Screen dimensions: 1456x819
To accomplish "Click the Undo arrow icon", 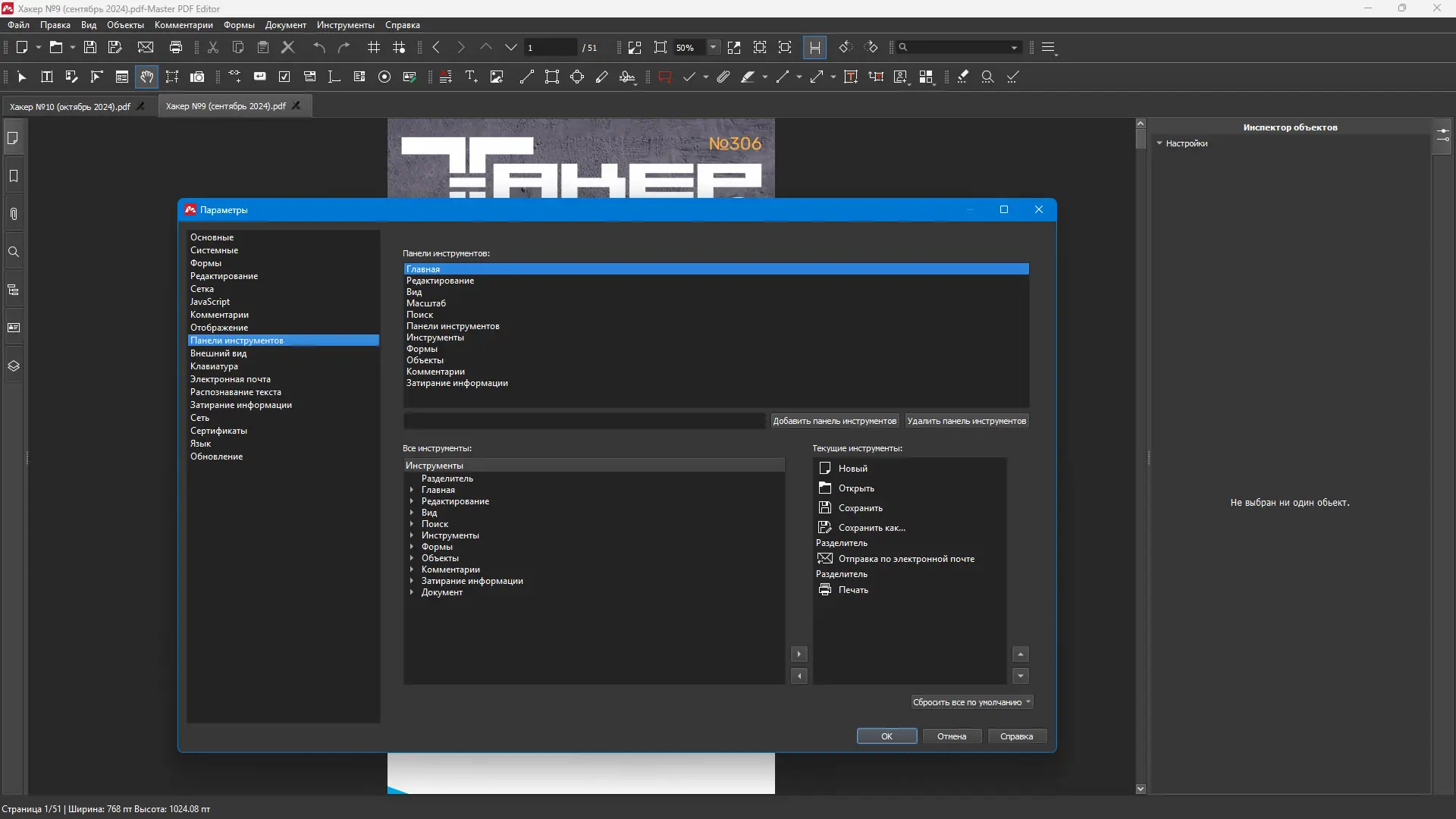I will click(319, 47).
